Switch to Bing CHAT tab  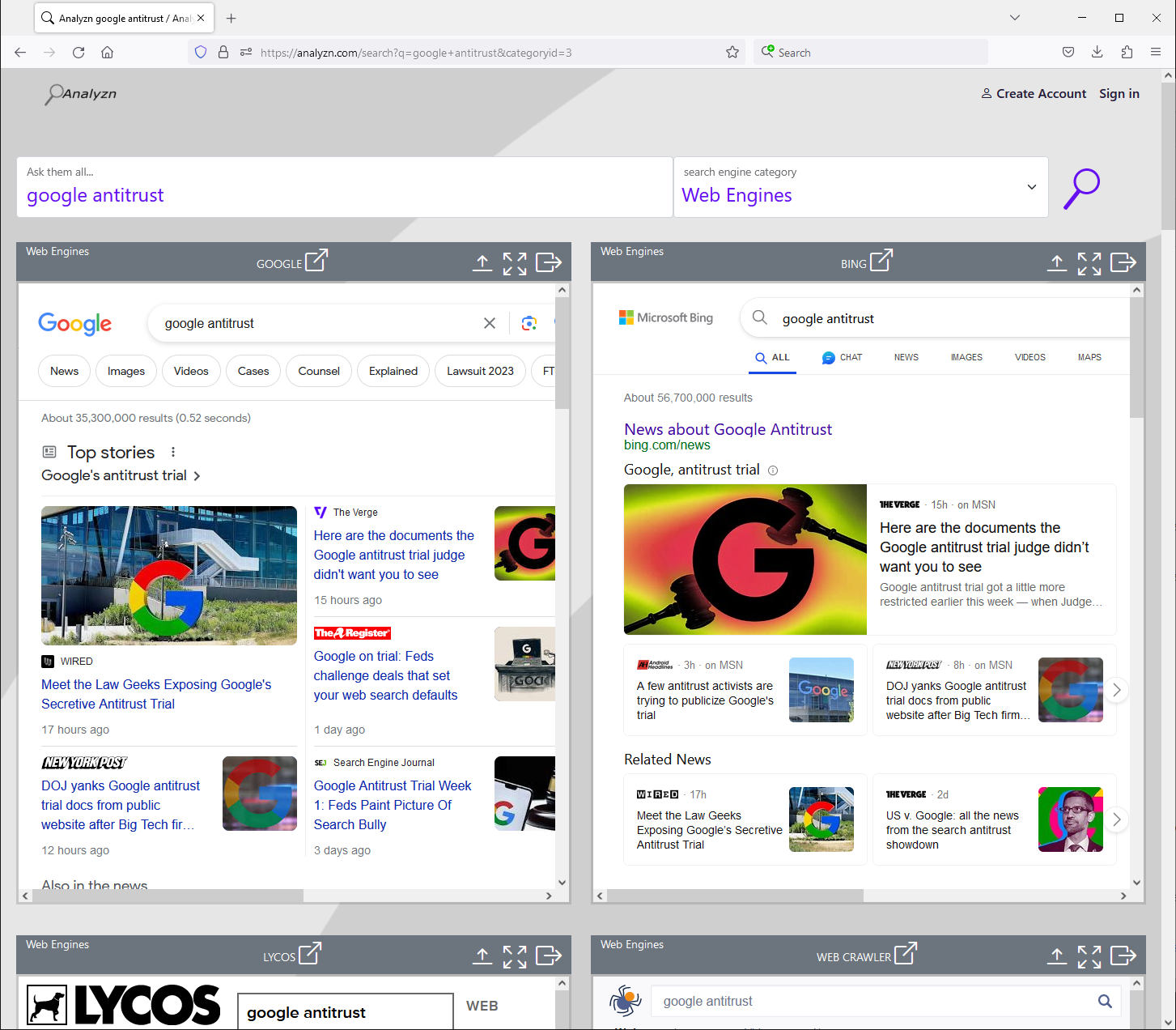pyautogui.click(x=842, y=357)
